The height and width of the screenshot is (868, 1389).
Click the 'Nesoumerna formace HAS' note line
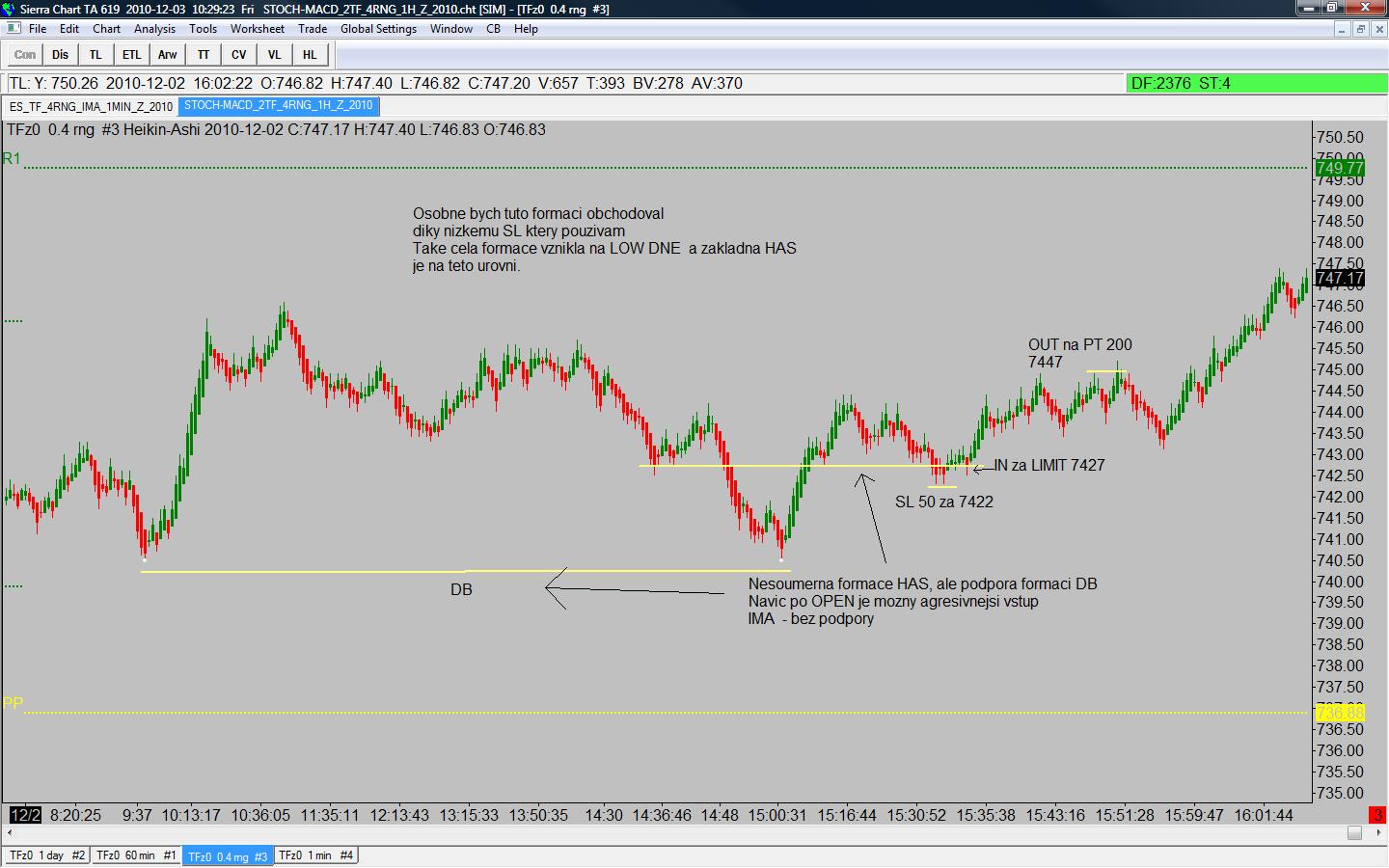[923, 584]
